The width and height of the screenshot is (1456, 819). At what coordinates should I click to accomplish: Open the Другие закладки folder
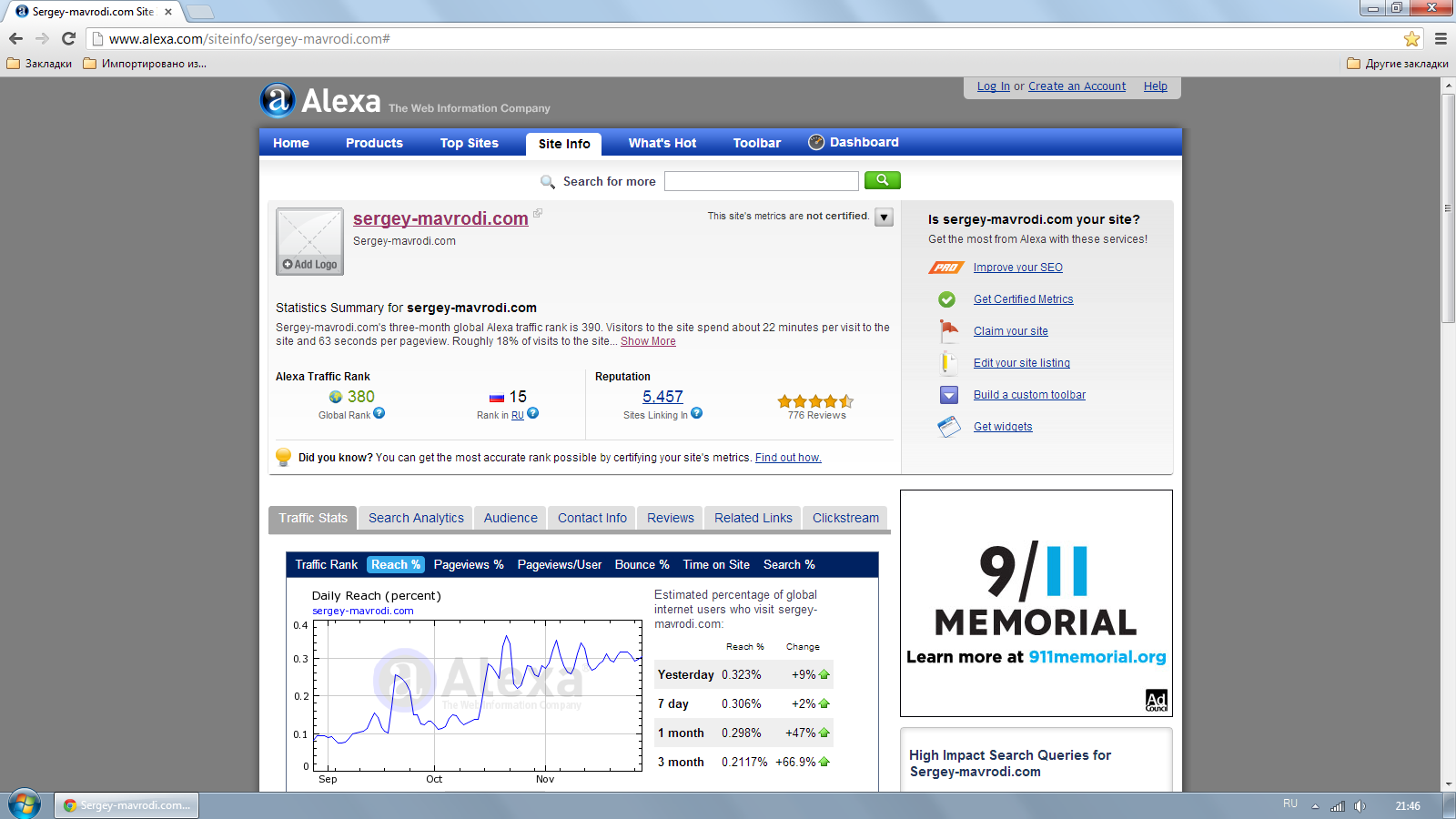point(1398,64)
